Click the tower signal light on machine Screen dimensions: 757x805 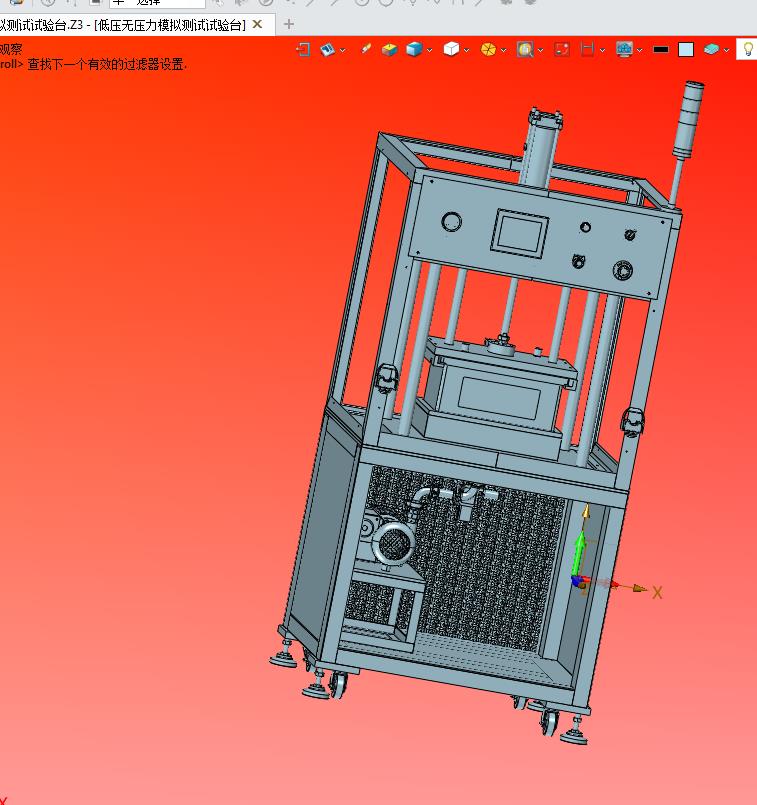point(687,119)
